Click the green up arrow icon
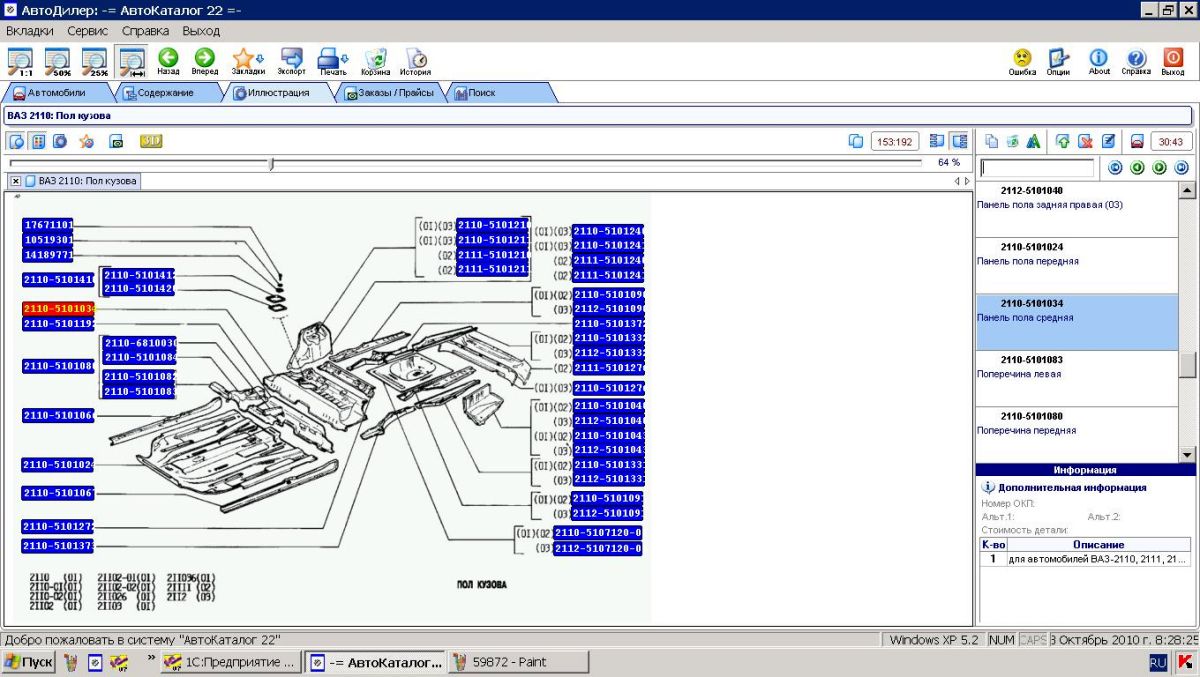The height and width of the screenshot is (677, 1200). point(1062,141)
